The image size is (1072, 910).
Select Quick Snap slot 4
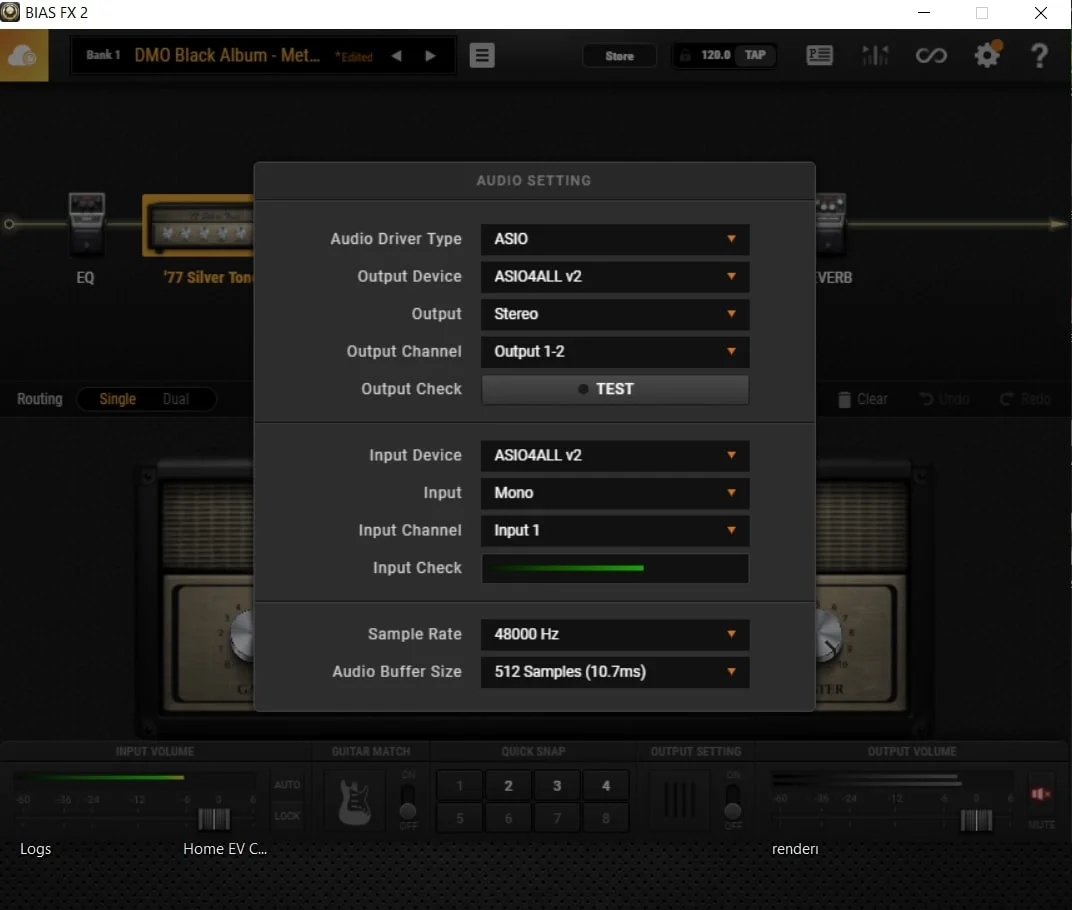tap(605, 786)
